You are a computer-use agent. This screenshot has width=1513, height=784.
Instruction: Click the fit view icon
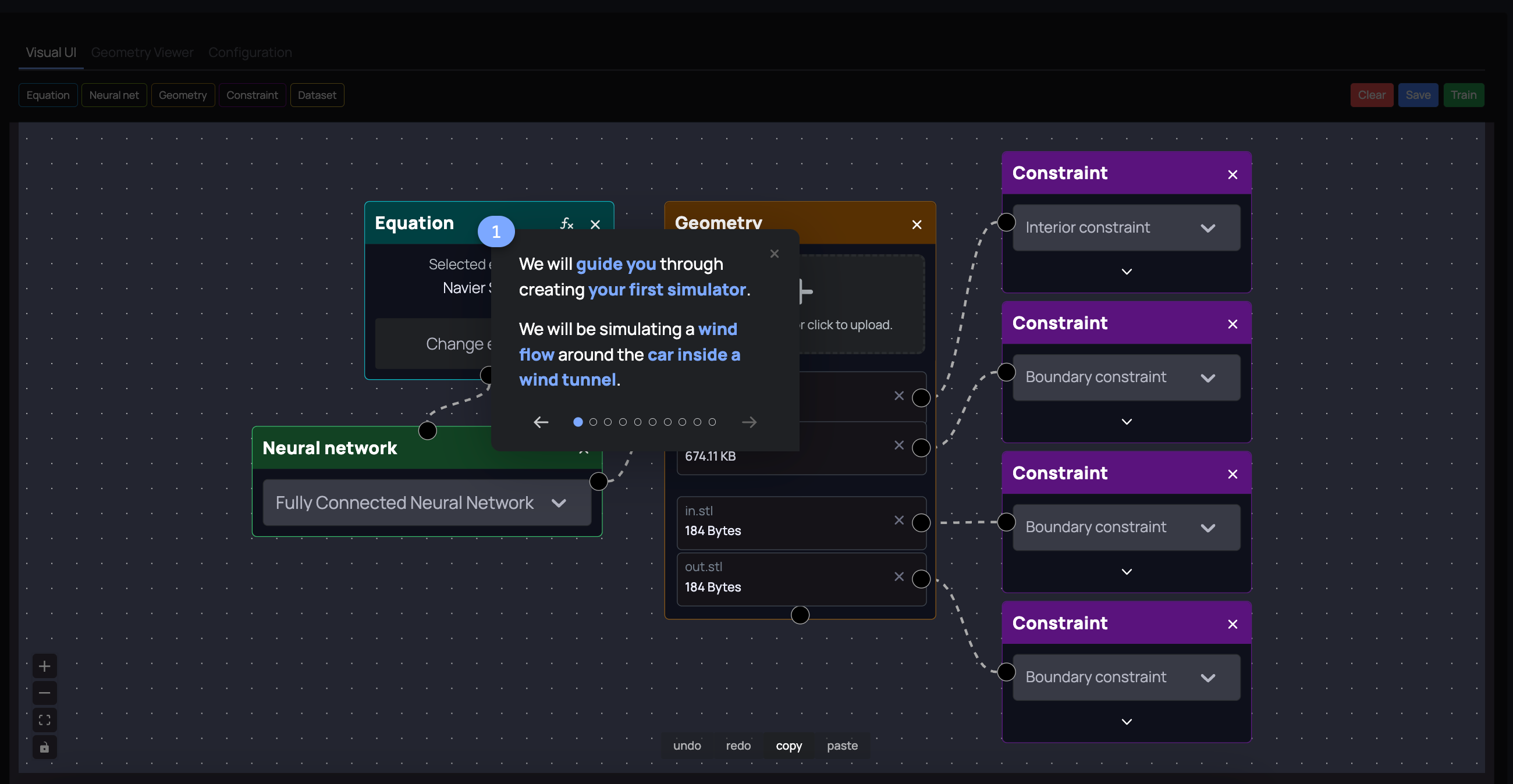pos(44,720)
